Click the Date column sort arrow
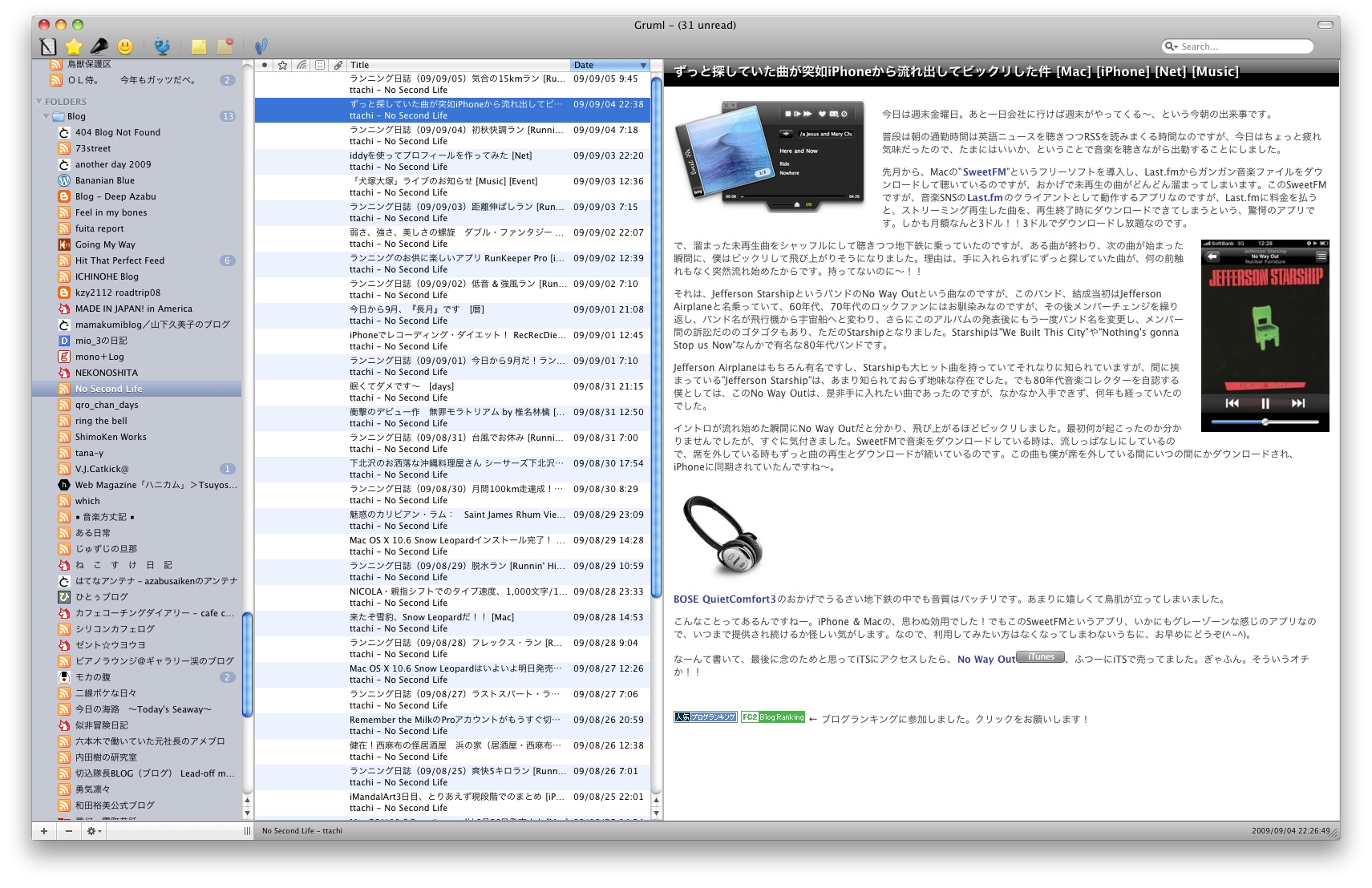The image size is (1372, 888). pyautogui.click(x=643, y=65)
